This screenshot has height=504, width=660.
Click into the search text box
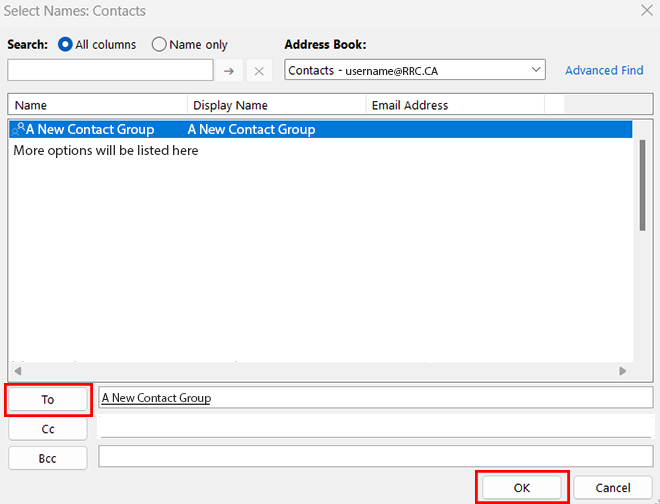coord(110,70)
